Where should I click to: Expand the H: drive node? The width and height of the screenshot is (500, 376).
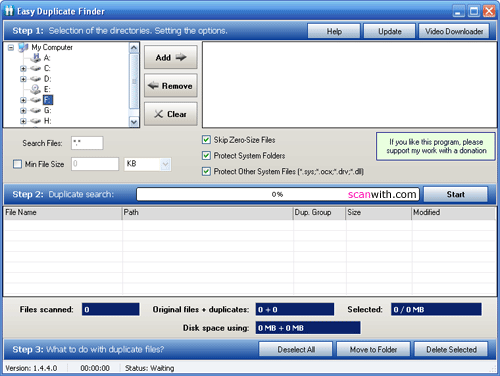click(23, 121)
